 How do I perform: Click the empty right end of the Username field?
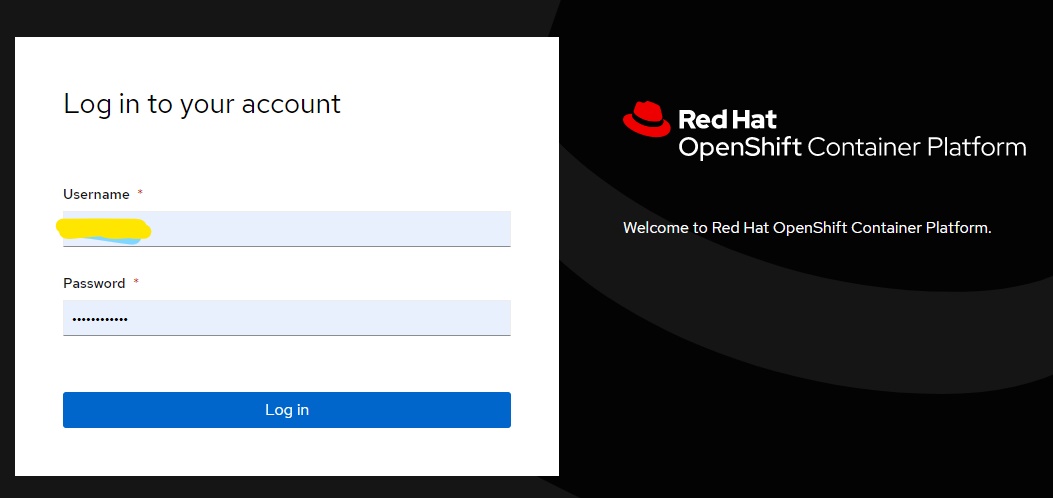coord(470,229)
